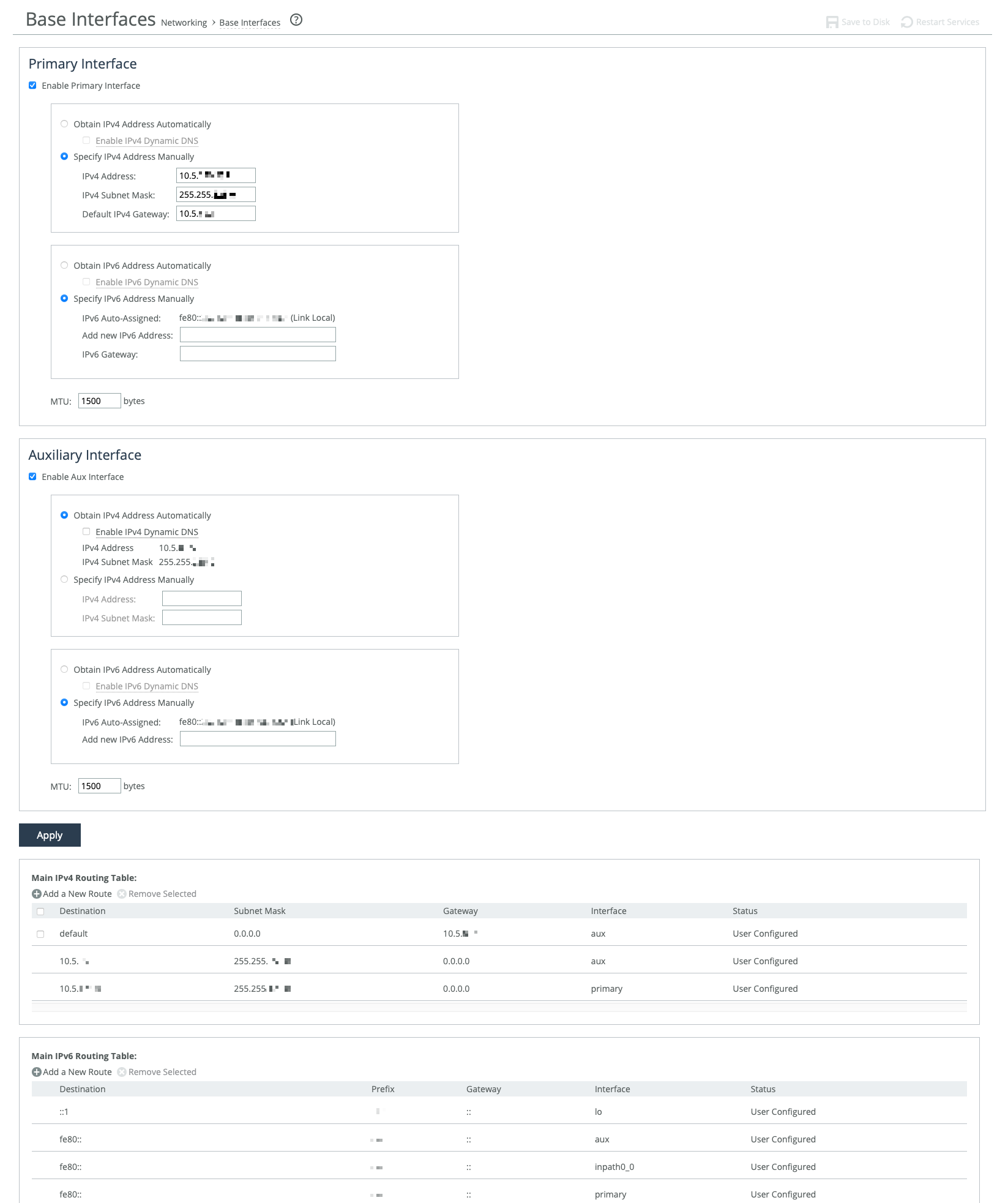This screenshot has width=1008, height=1203.
Task: Click the IPv6 Add a New Route plus icon
Action: (x=37, y=1072)
